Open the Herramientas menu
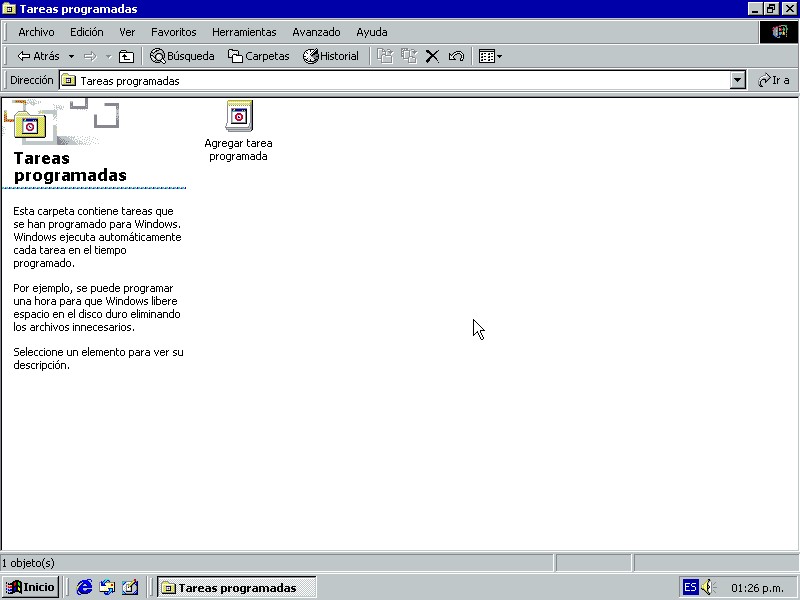This screenshot has width=800, height=600. click(244, 32)
